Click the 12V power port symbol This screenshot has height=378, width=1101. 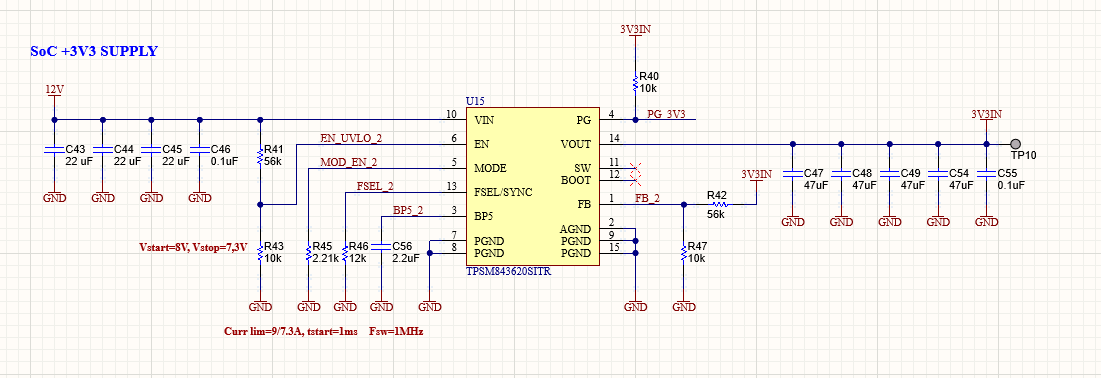pos(54,95)
